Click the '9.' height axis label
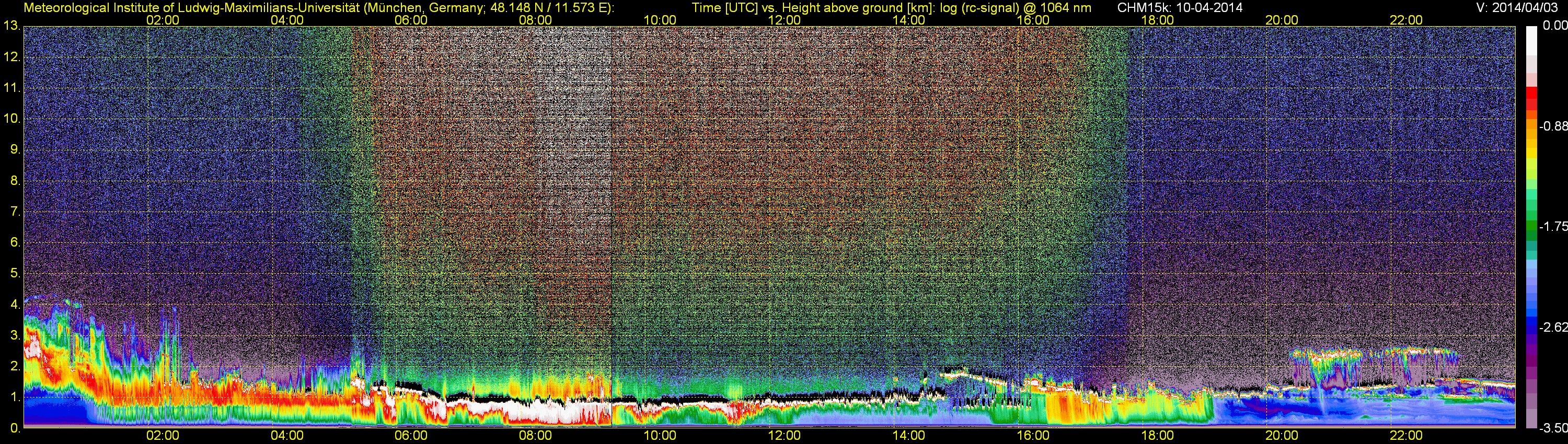Screen dimensions: 1568x444 coord(16,149)
